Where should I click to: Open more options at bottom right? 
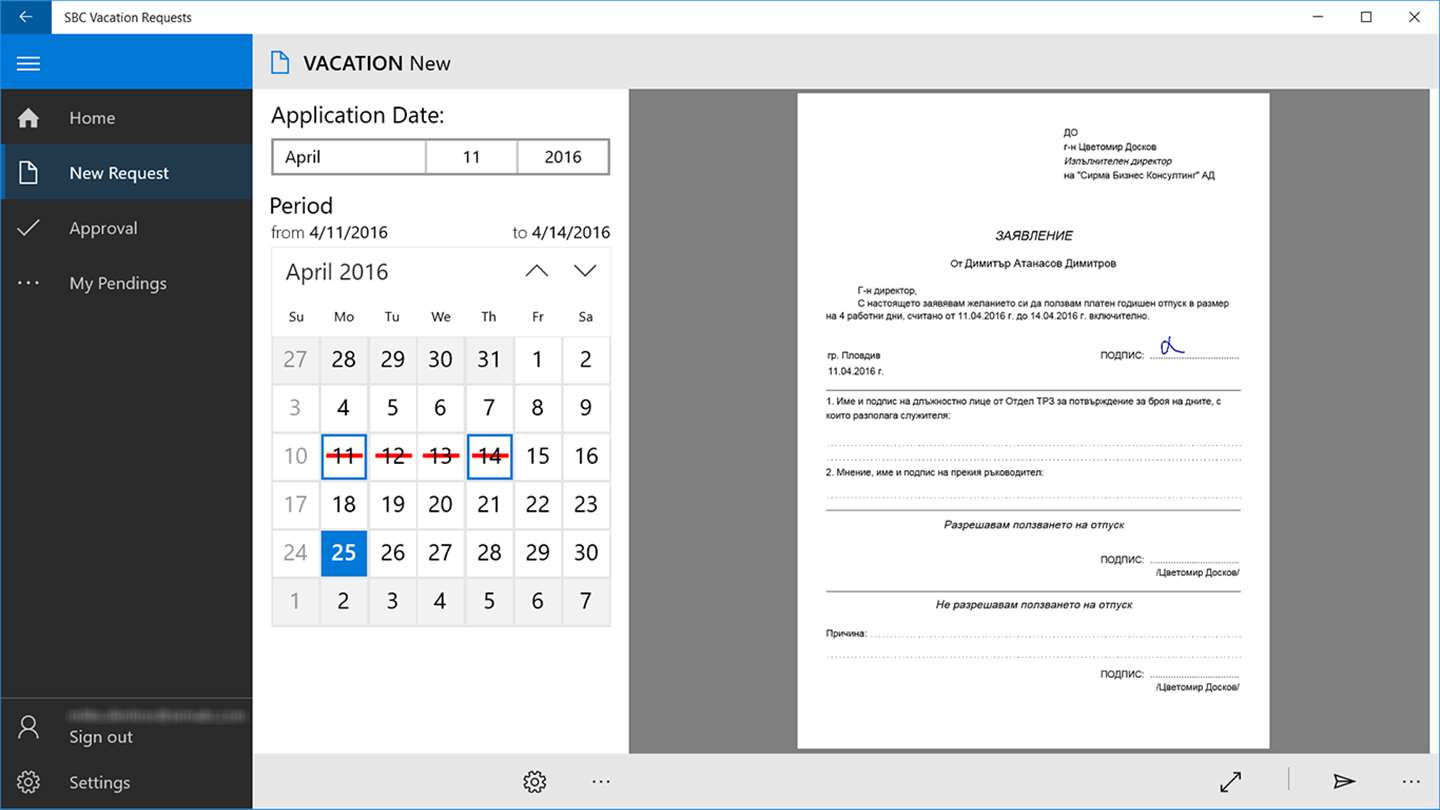(x=1411, y=782)
